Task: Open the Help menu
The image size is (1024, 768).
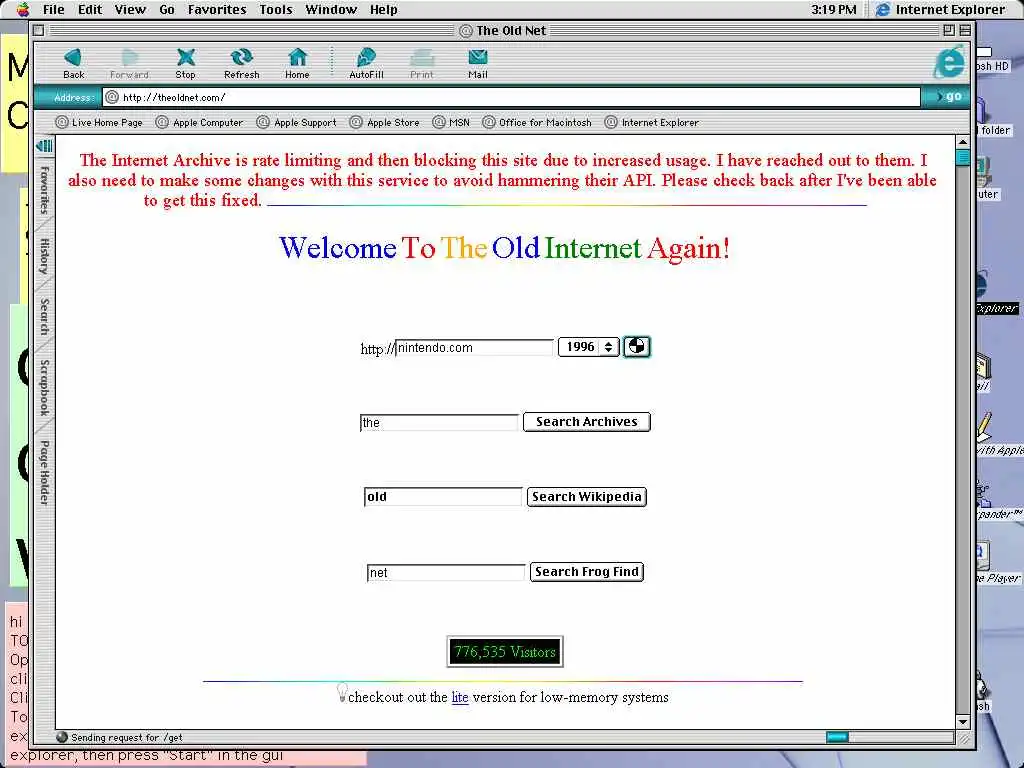Action: tap(383, 9)
